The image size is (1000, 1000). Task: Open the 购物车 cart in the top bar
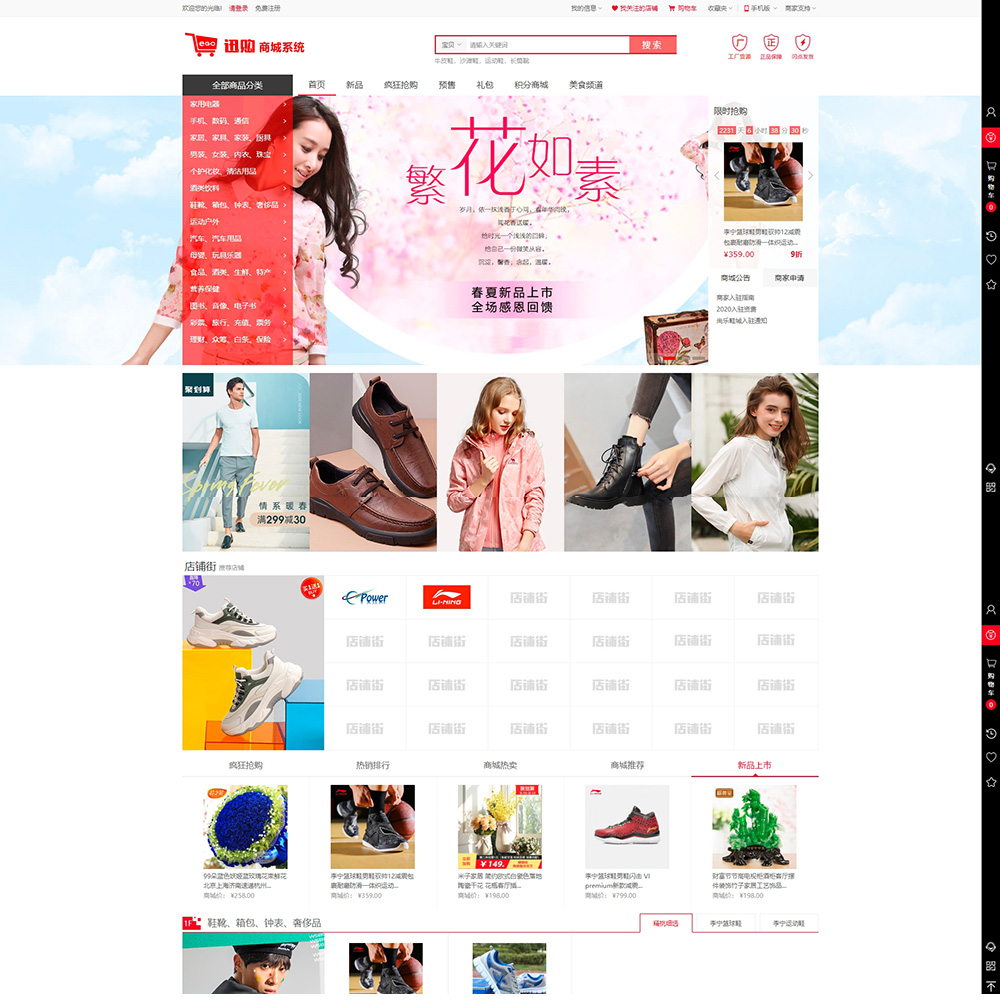[683, 8]
